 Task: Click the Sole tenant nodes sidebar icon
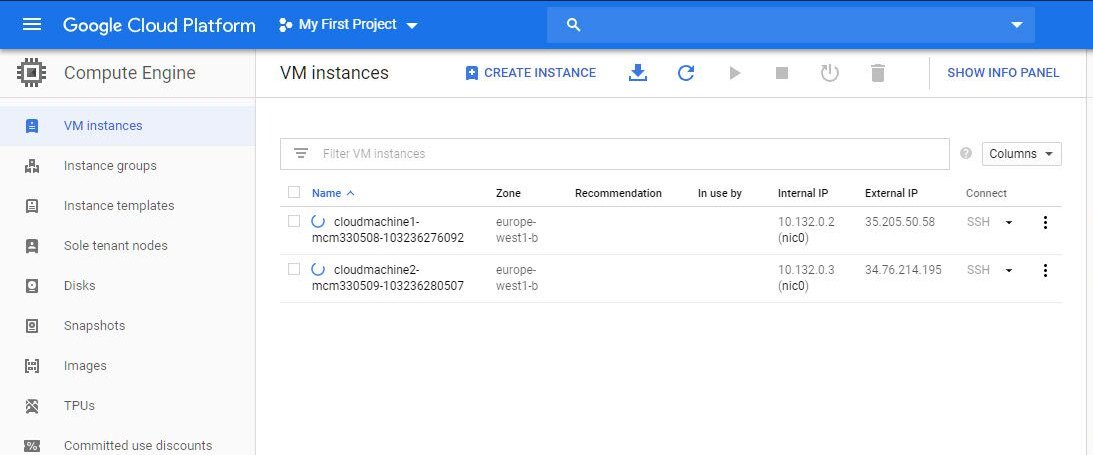(31, 246)
